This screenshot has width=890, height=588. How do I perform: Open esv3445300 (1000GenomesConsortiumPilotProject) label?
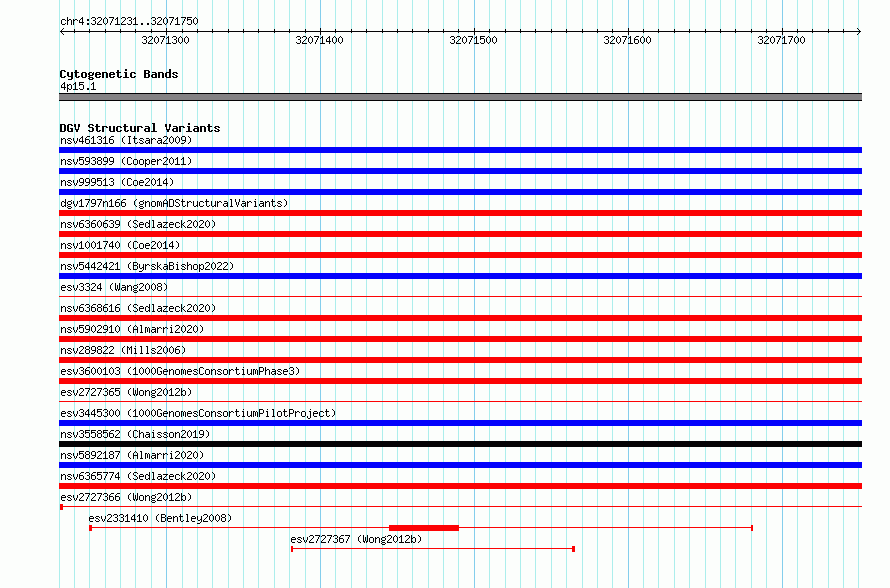tap(198, 413)
